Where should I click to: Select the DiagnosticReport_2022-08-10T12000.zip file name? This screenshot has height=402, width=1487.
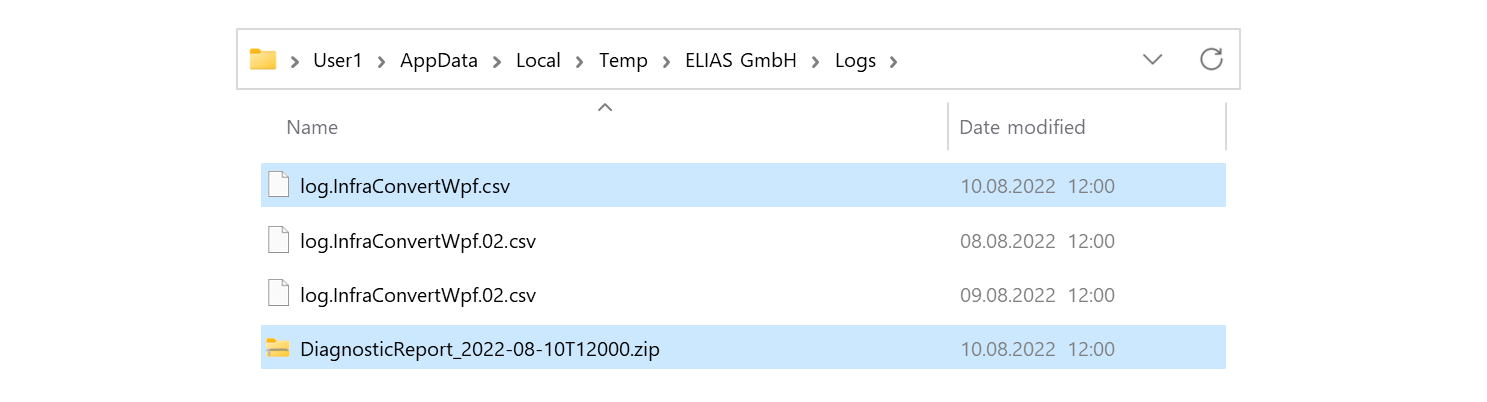click(x=480, y=349)
